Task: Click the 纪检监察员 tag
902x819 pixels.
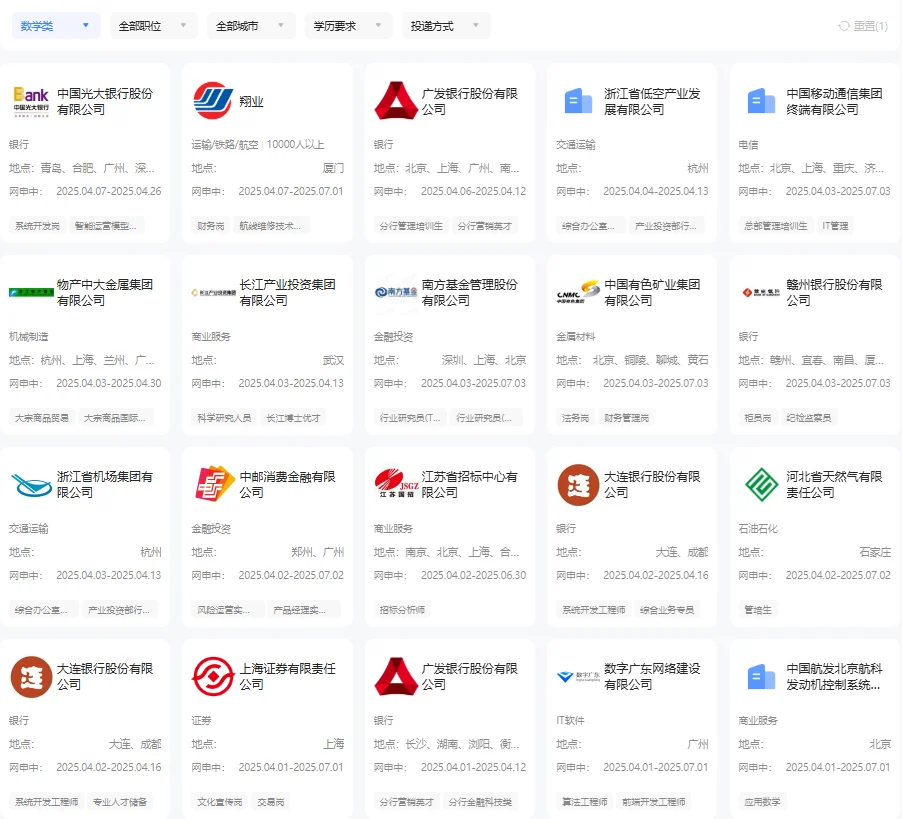Action: (x=809, y=418)
